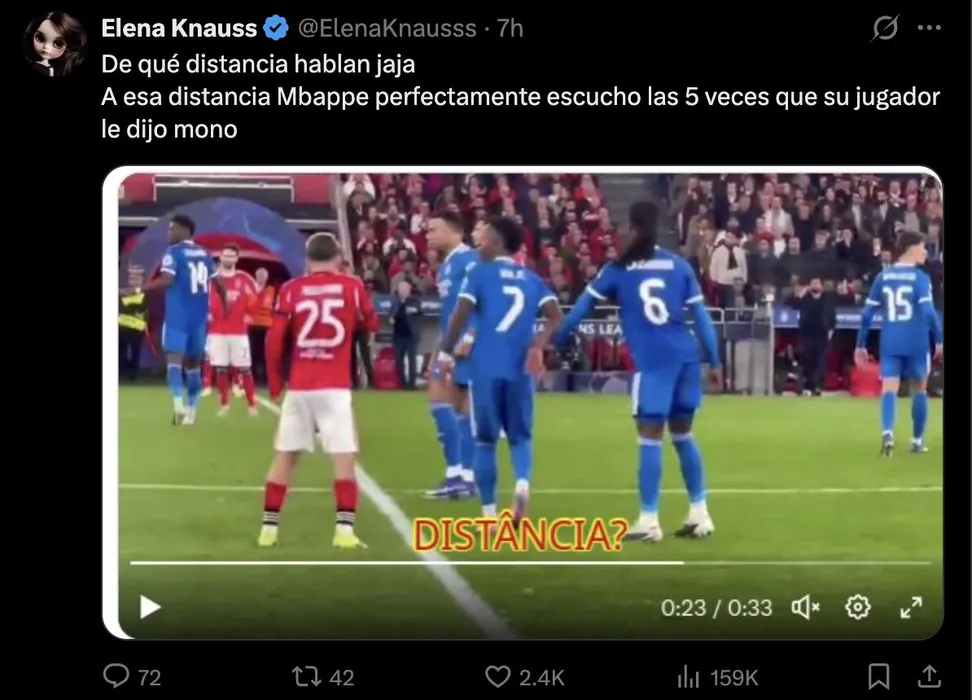Play the video
Viewport: 972px width, 700px height.
tap(149, 607)
